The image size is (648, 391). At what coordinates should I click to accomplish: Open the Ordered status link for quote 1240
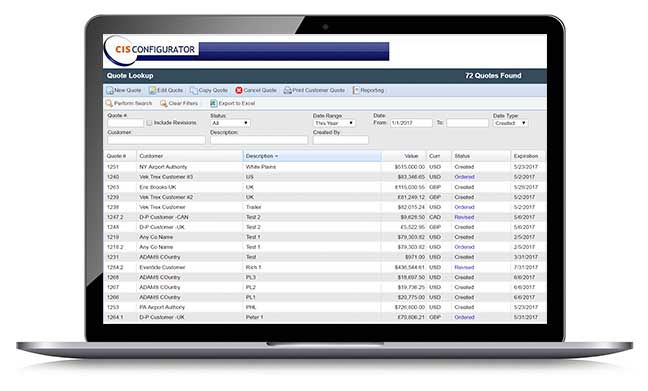[464, 177]
